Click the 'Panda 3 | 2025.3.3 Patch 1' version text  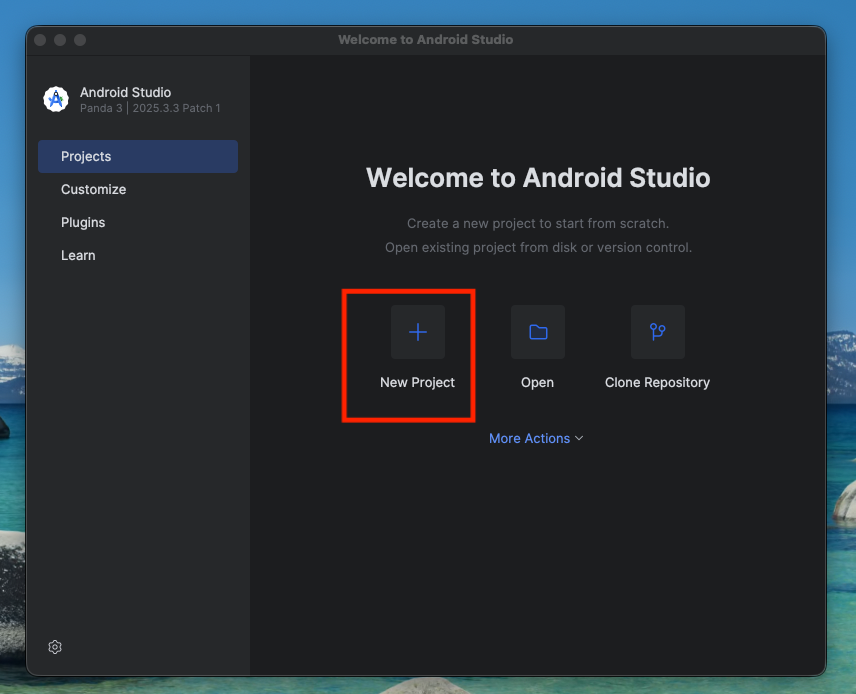150,108
